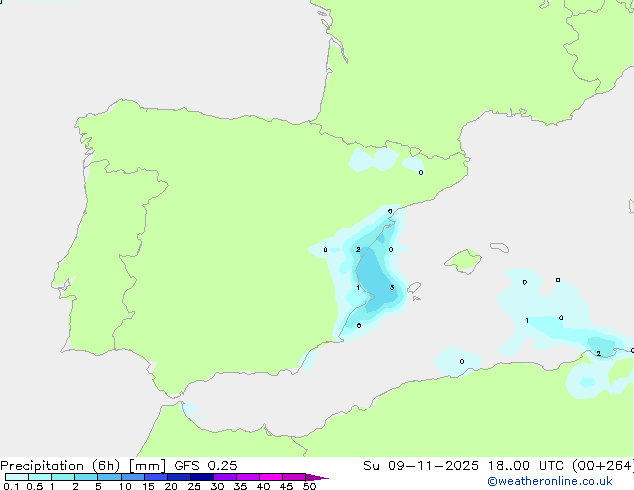Click the '20' legend scale value
The width and height of the screenshot is (634, 490).
point(171,486)
